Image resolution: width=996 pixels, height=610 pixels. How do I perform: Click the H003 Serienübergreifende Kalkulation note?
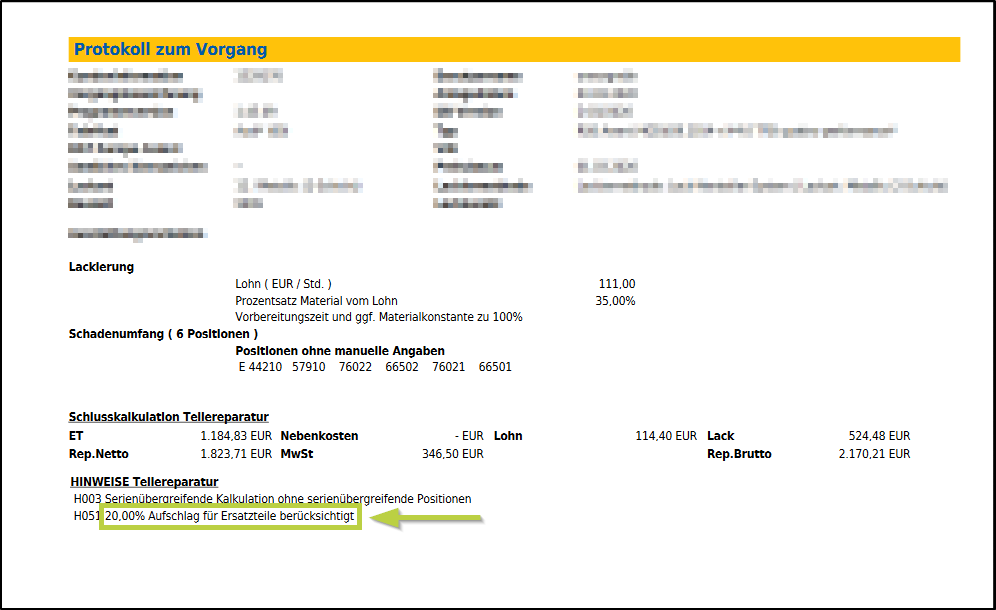pyautogui.click(x=272, y=498)
